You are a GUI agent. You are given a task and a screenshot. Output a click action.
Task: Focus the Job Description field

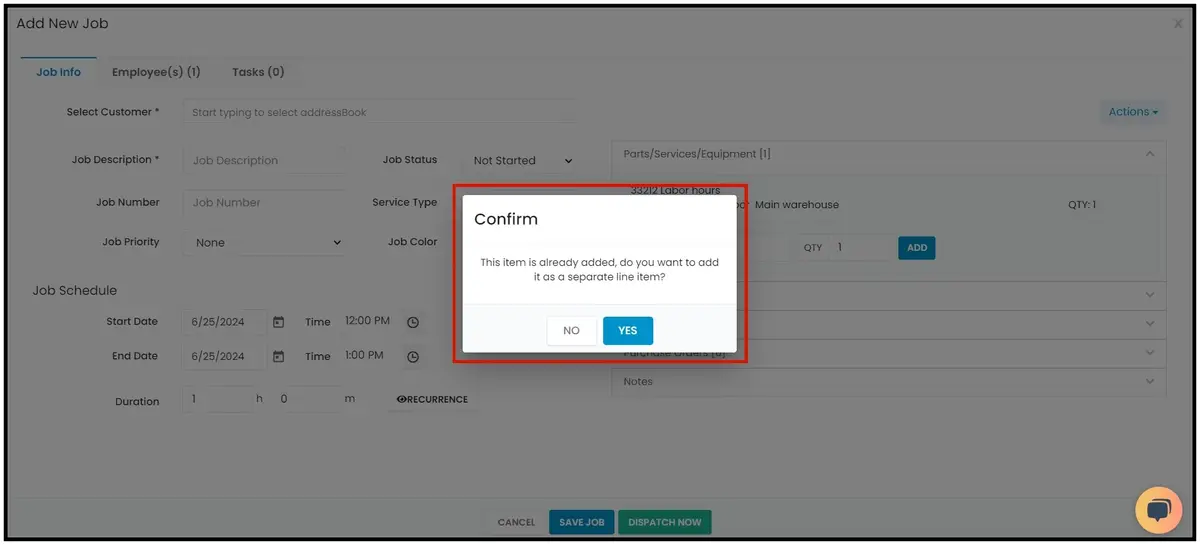tap(264, 160)
